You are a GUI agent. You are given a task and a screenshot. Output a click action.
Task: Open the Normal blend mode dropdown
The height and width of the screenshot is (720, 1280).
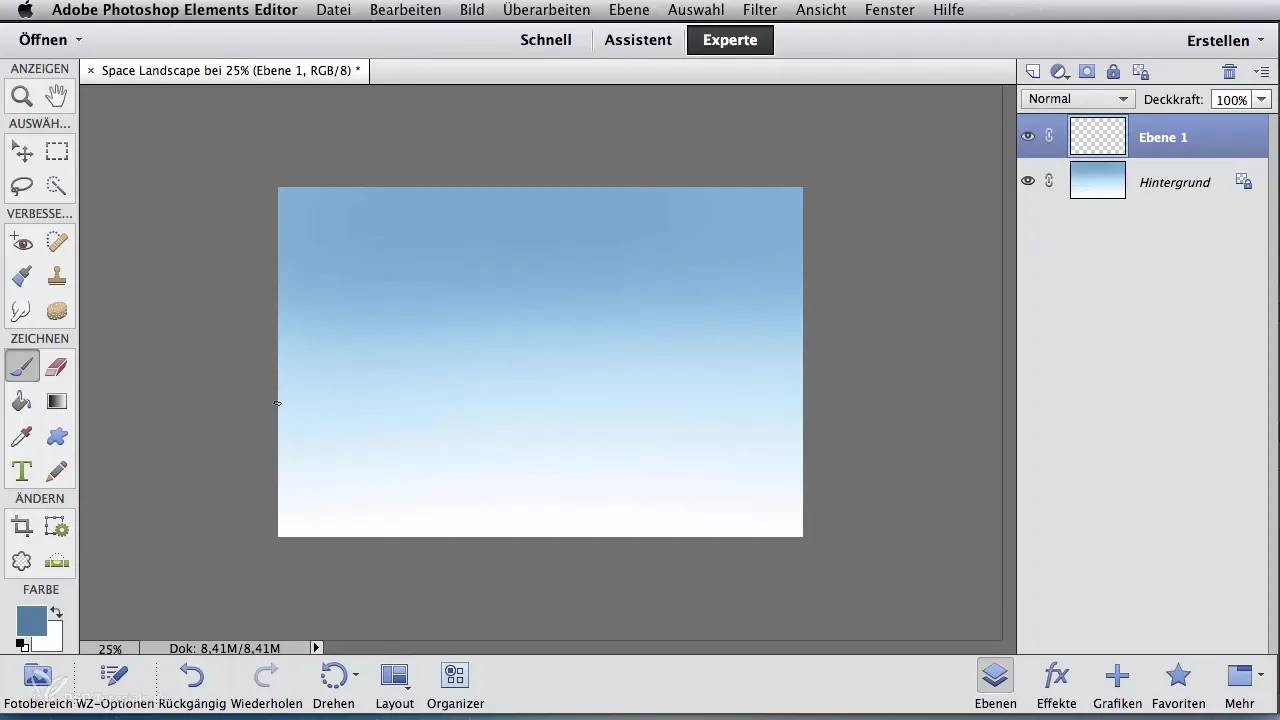[1078, 99]
